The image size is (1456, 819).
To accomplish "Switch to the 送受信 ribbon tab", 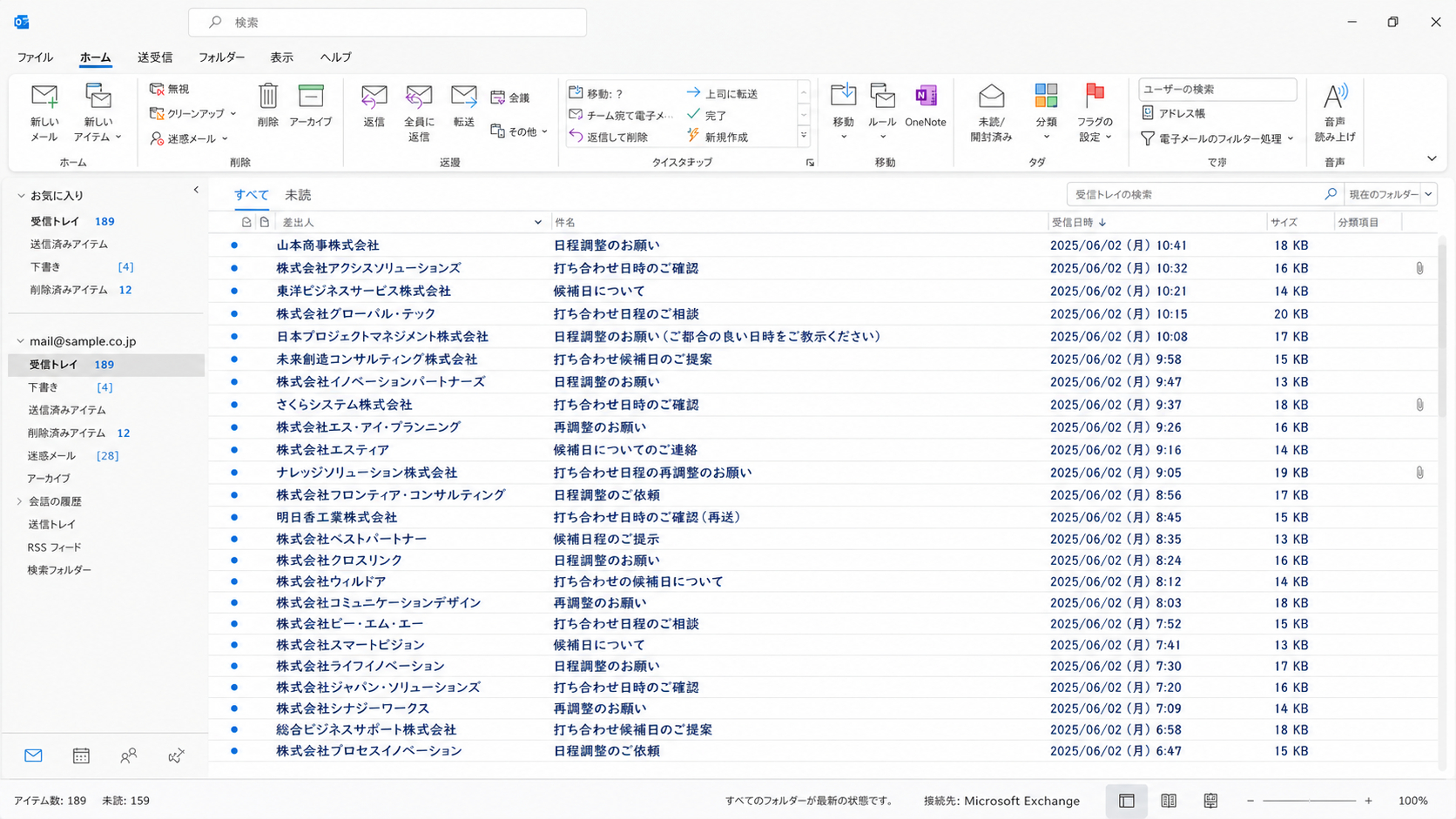I will click(x=155, y=57).
